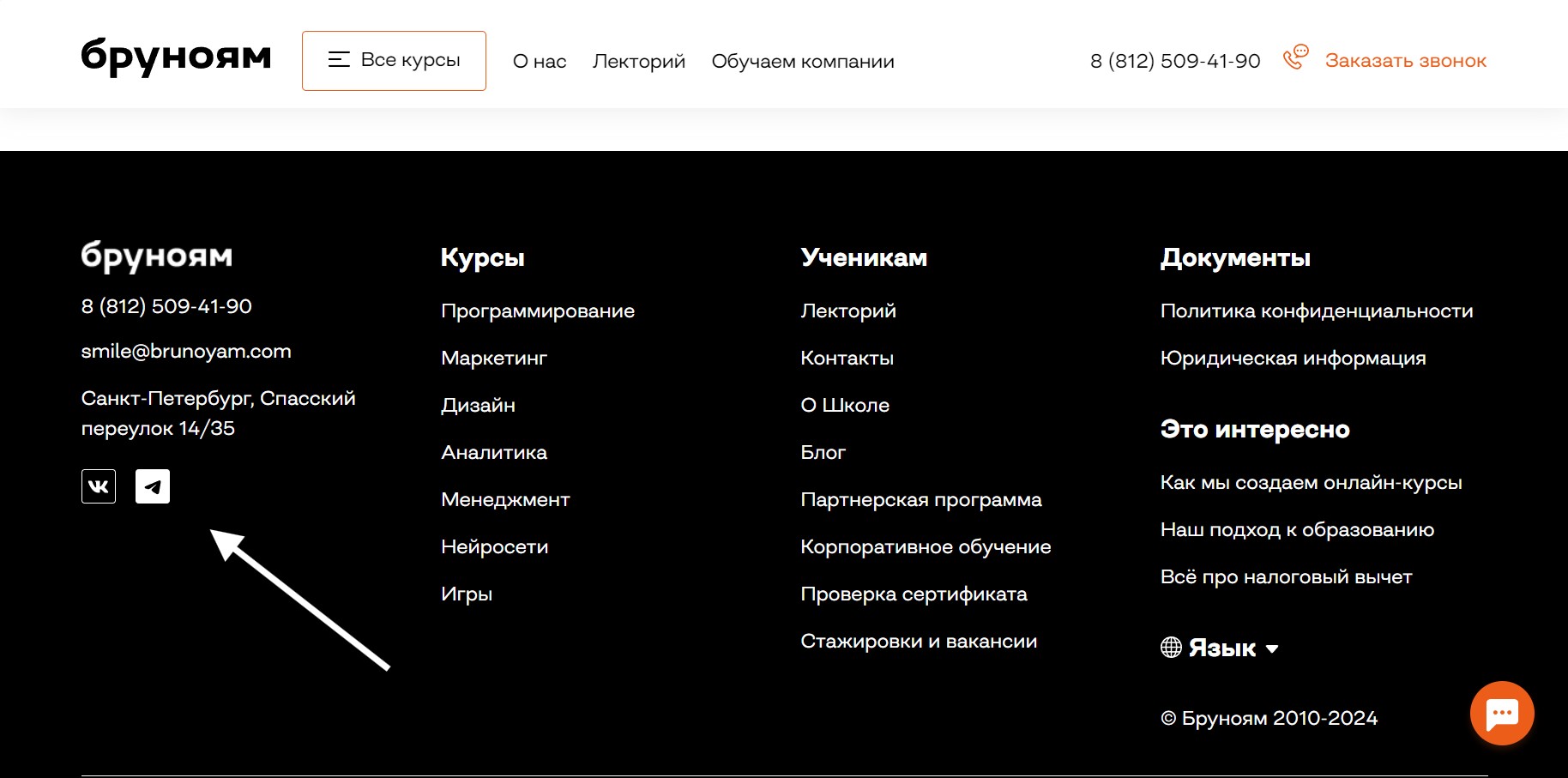Click the smile@brunoyam.com email link

[186, 351]
